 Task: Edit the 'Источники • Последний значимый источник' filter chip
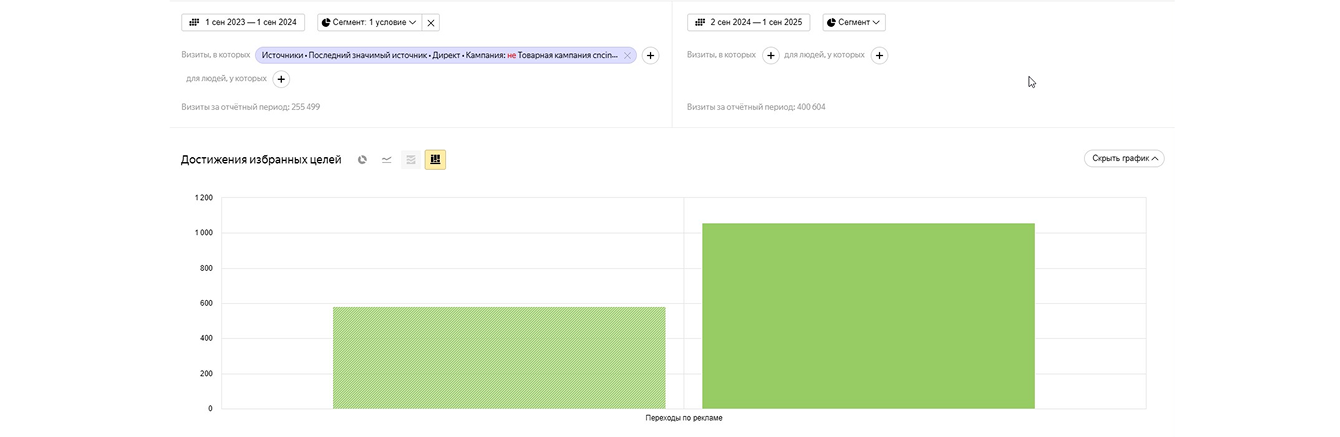coord(440,56)
